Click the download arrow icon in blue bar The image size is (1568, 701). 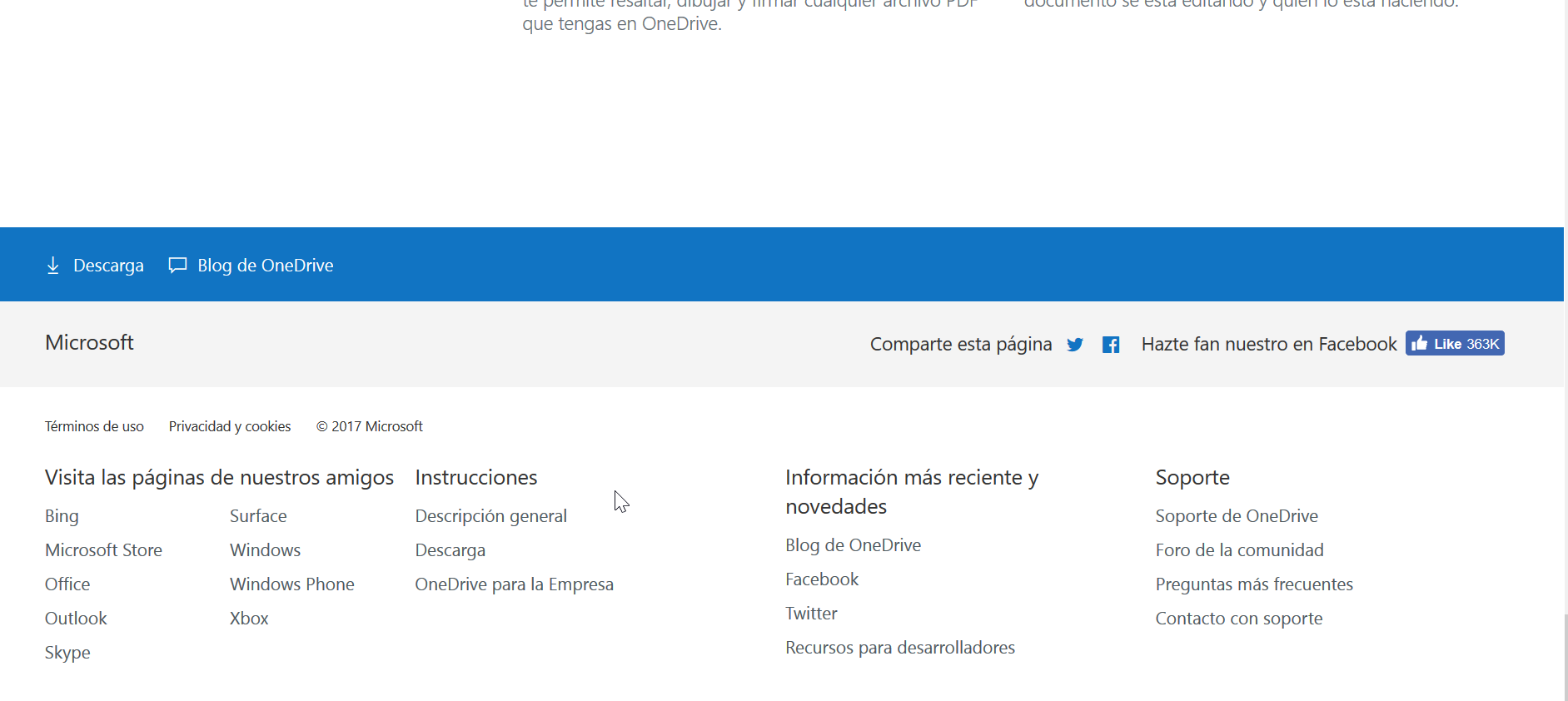[53, 266]
